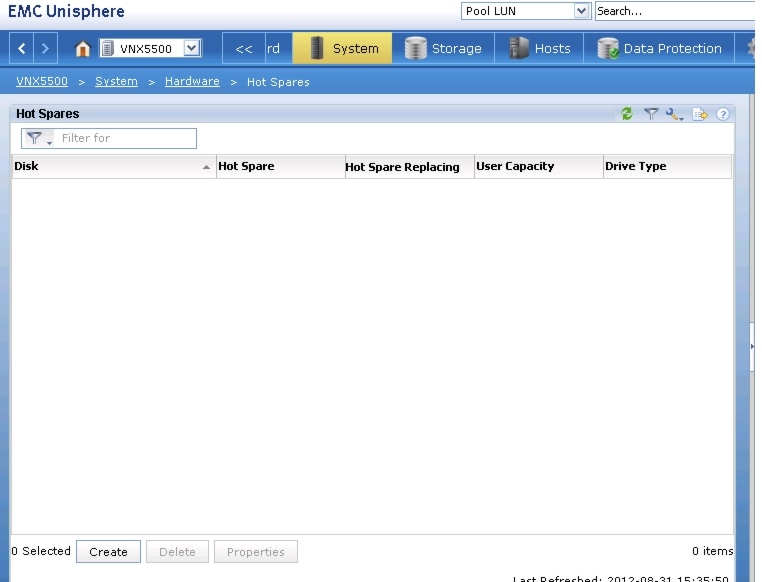Screen dimensions: 762x582
Task: Click the Search input field
Action: coord(675,11)
